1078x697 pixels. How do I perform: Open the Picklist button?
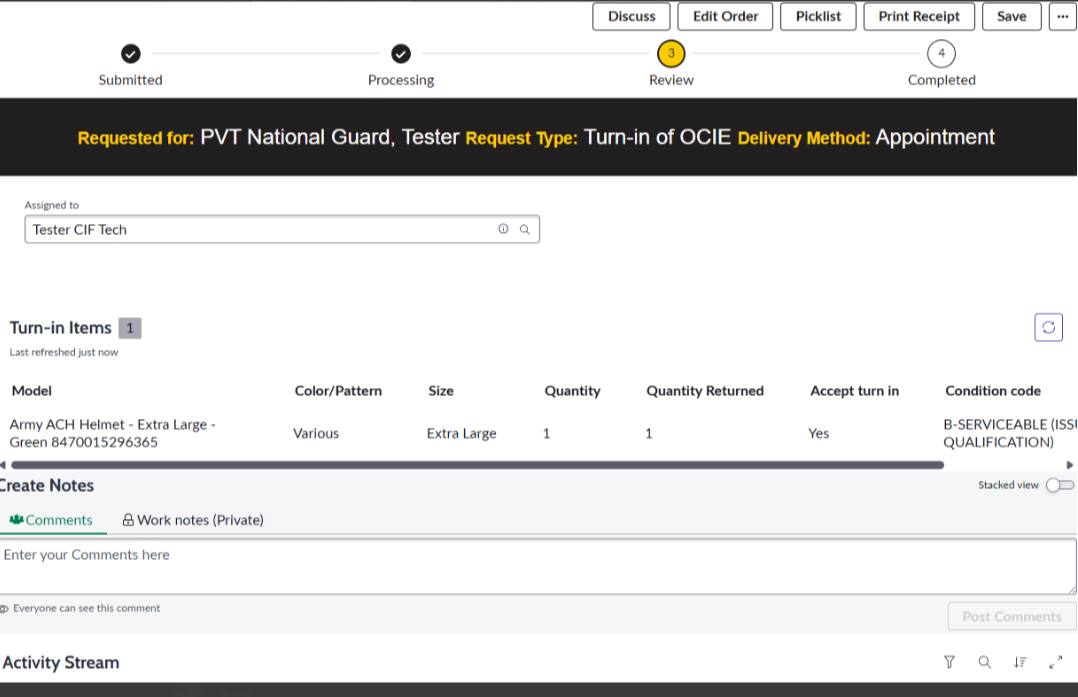tap(818, 16)
